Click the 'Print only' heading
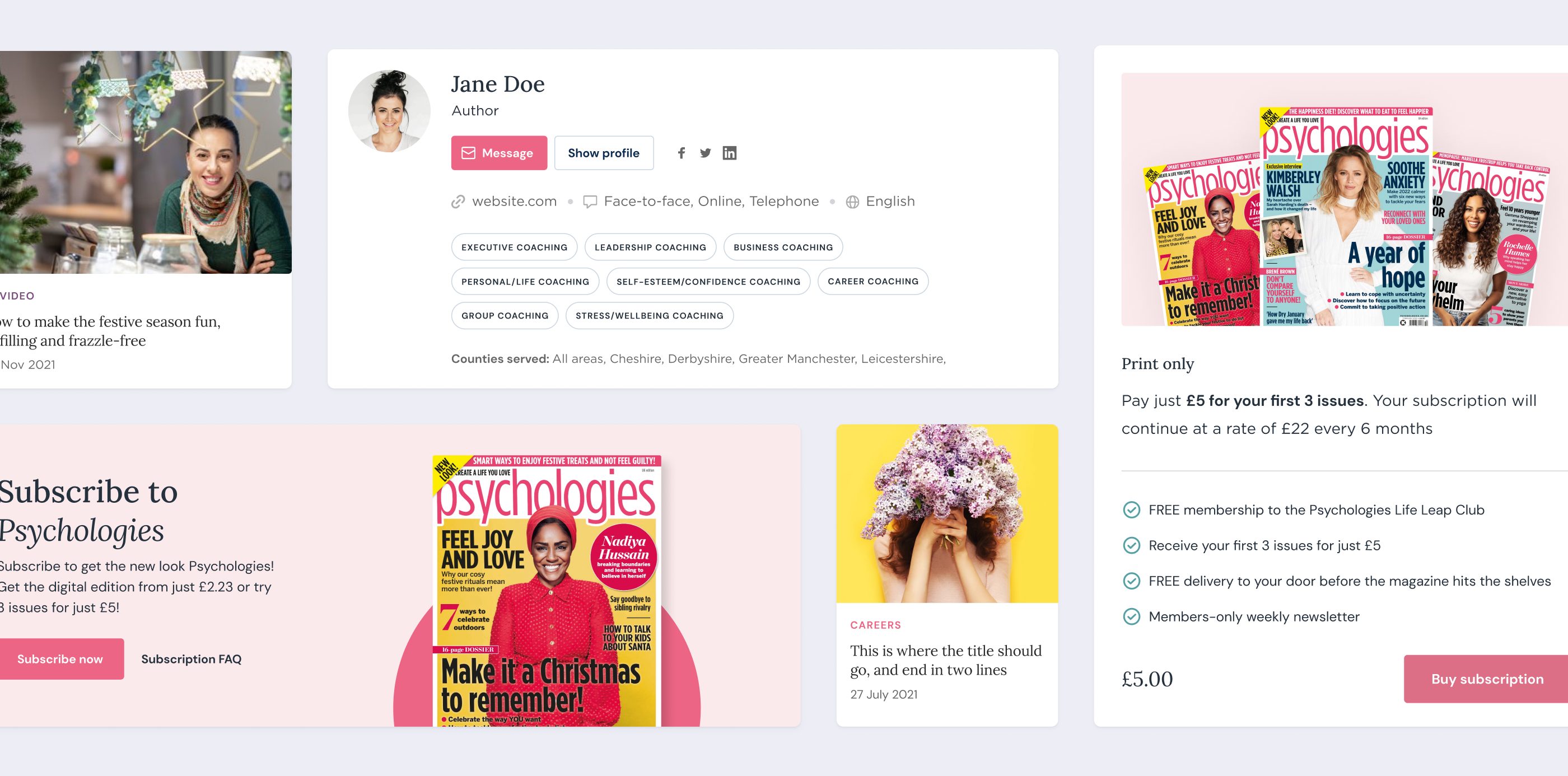Viewport: 1568px width, 776px height. 1158,364
